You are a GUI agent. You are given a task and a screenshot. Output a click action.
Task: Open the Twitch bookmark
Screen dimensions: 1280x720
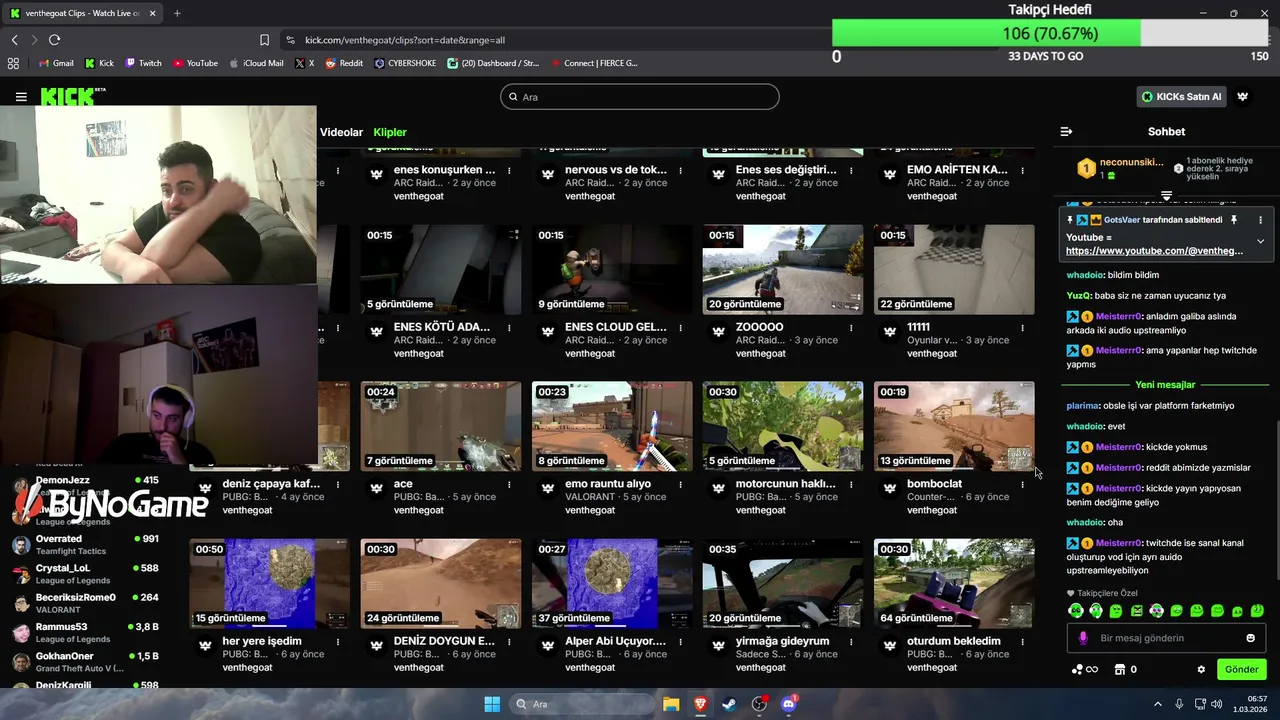point(143,63)
